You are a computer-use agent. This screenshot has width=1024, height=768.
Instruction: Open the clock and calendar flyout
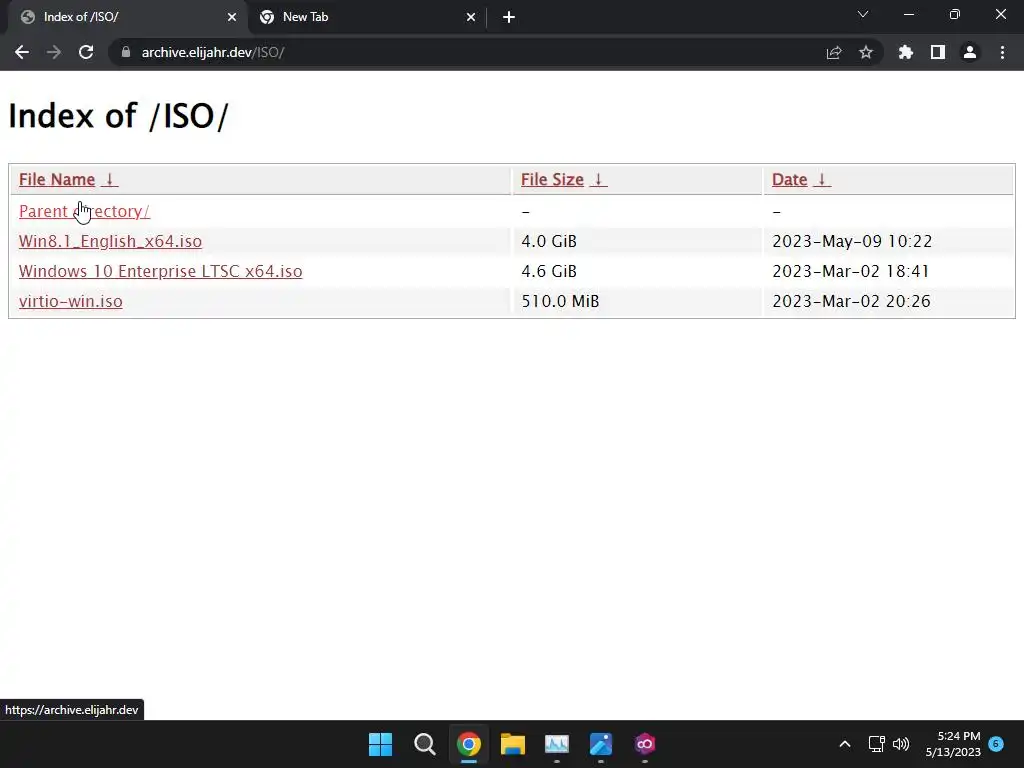point(953,744)
